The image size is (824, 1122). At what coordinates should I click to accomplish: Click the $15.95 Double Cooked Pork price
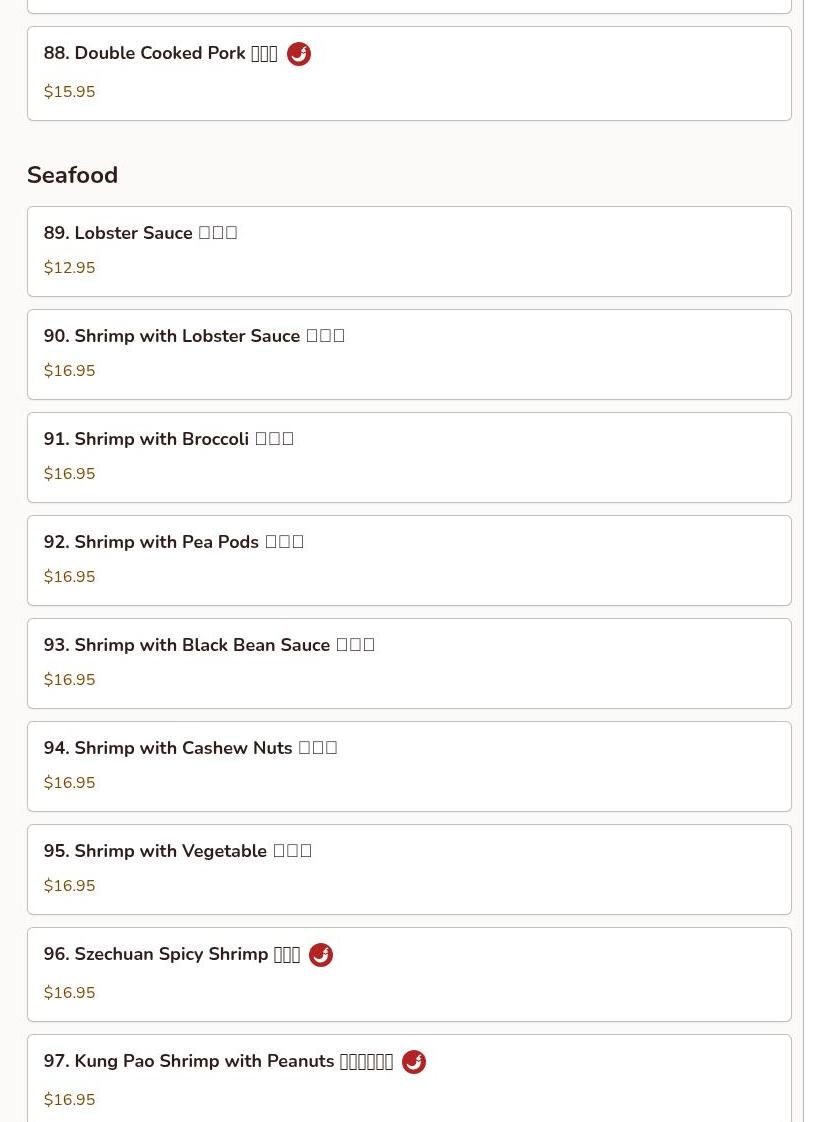69,92
